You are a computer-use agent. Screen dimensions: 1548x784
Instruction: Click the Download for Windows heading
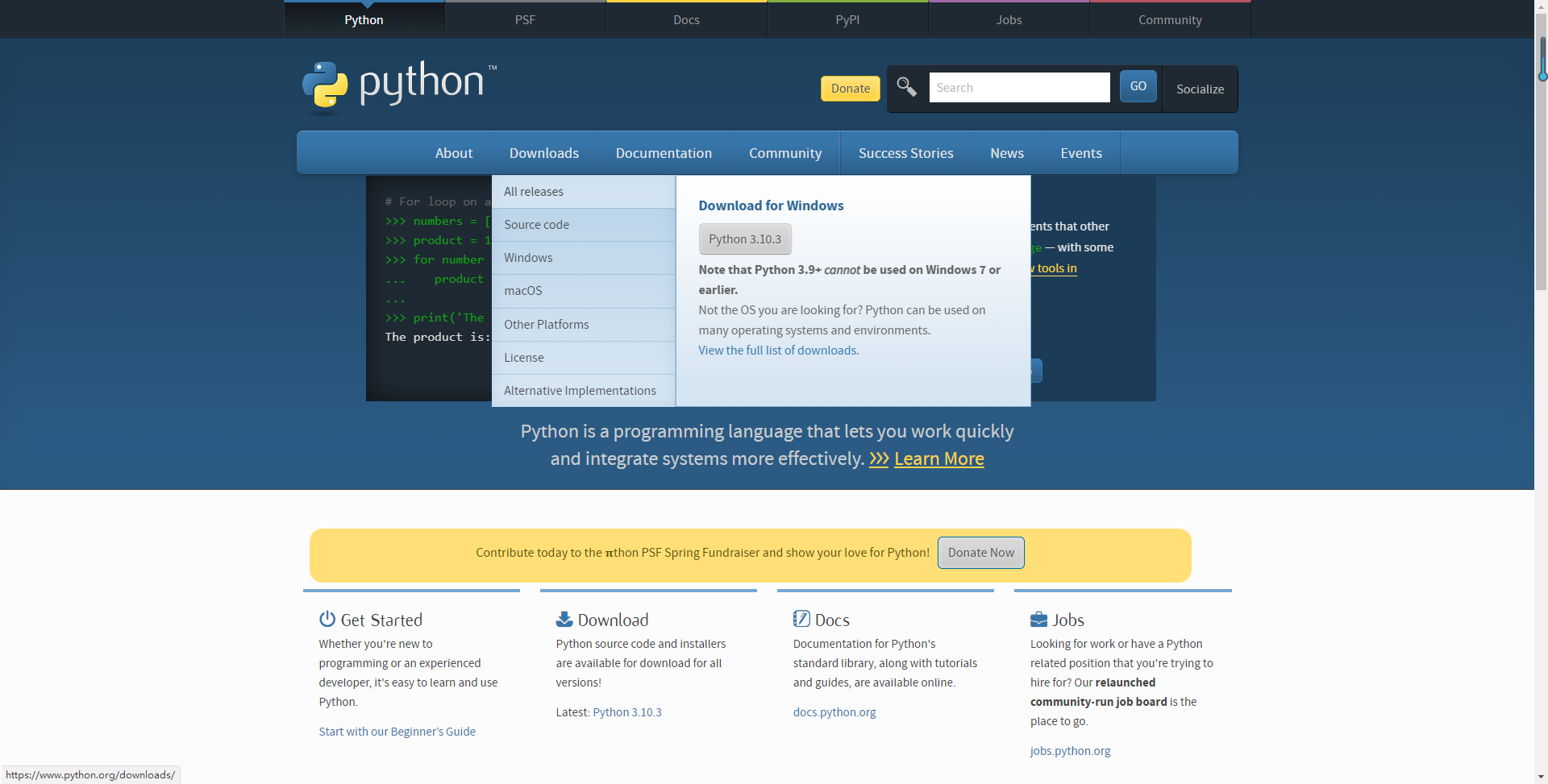[x=771, y=205]
